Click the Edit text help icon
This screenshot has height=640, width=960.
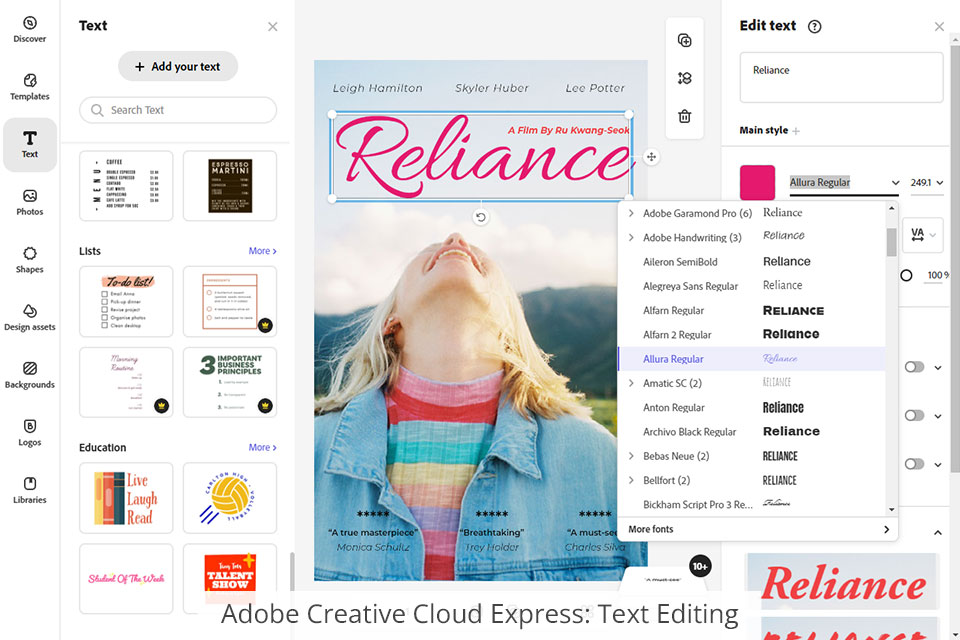814,26
